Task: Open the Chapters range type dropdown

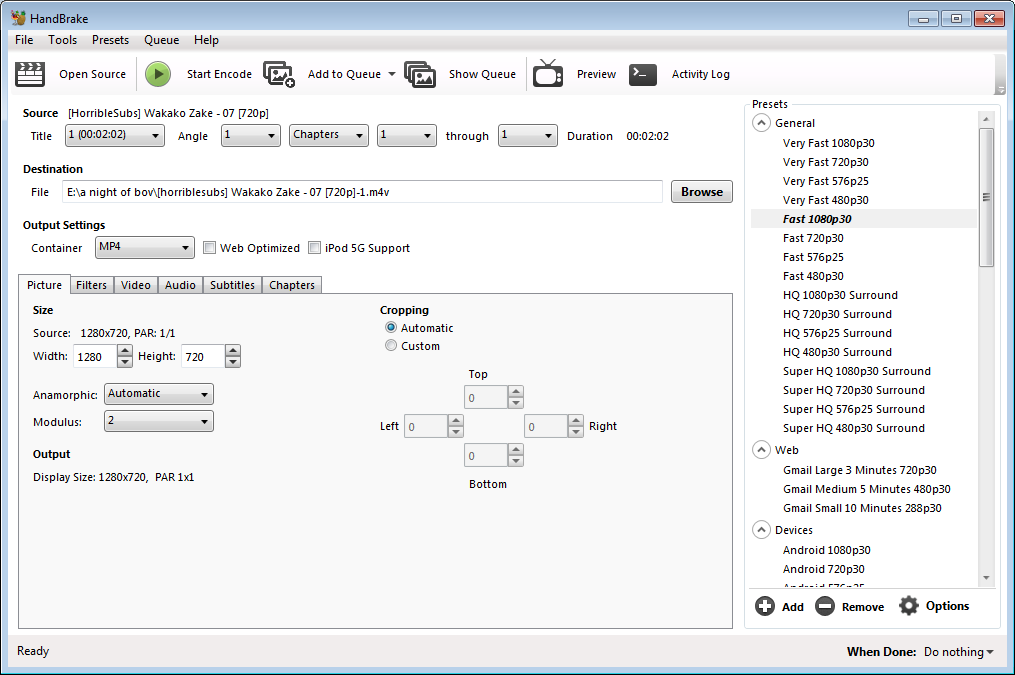Action: (329, 135)
